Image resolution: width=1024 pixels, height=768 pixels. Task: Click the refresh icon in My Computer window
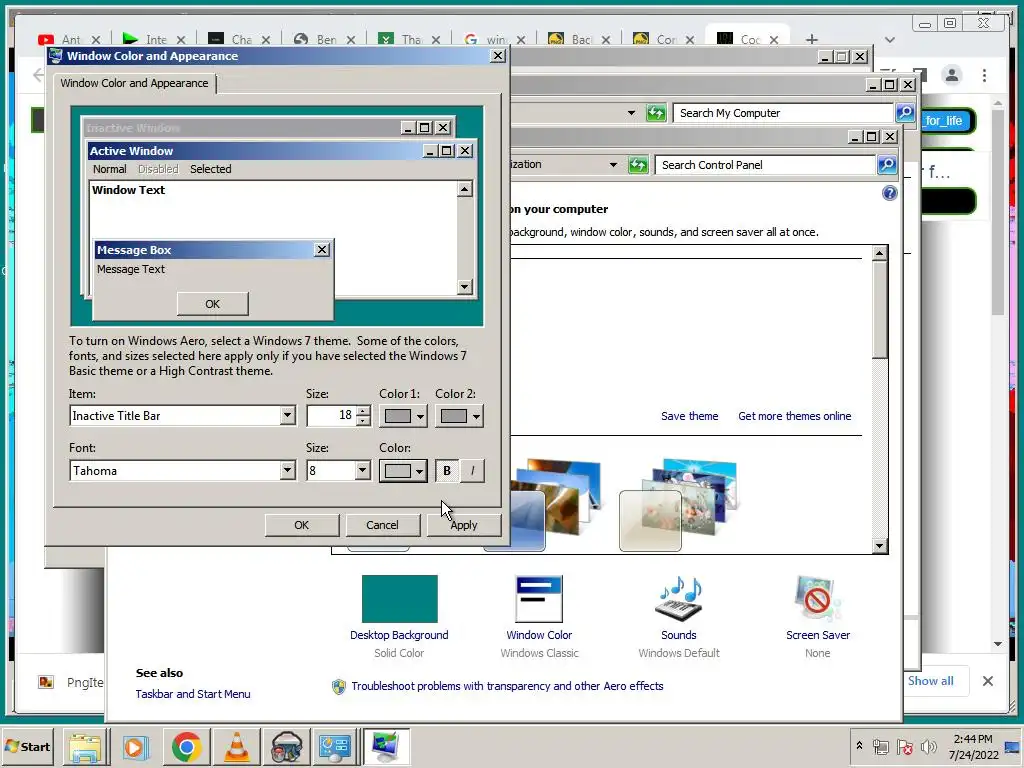coord(656,113)
